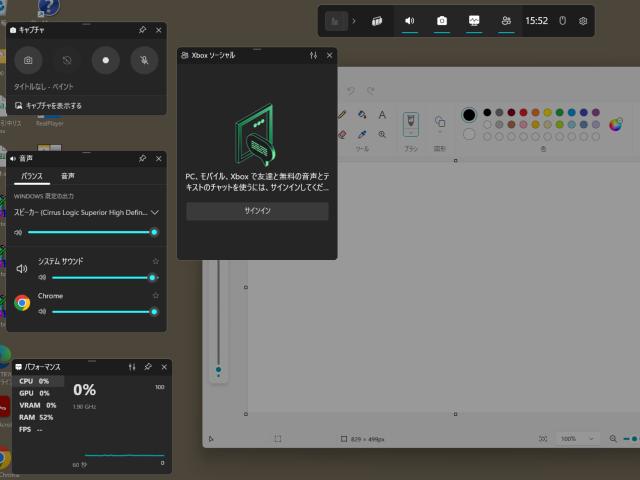The image size is (640, 480).
Task: Click the サインイン button in Xbox Social
Action: coord(257,211)
